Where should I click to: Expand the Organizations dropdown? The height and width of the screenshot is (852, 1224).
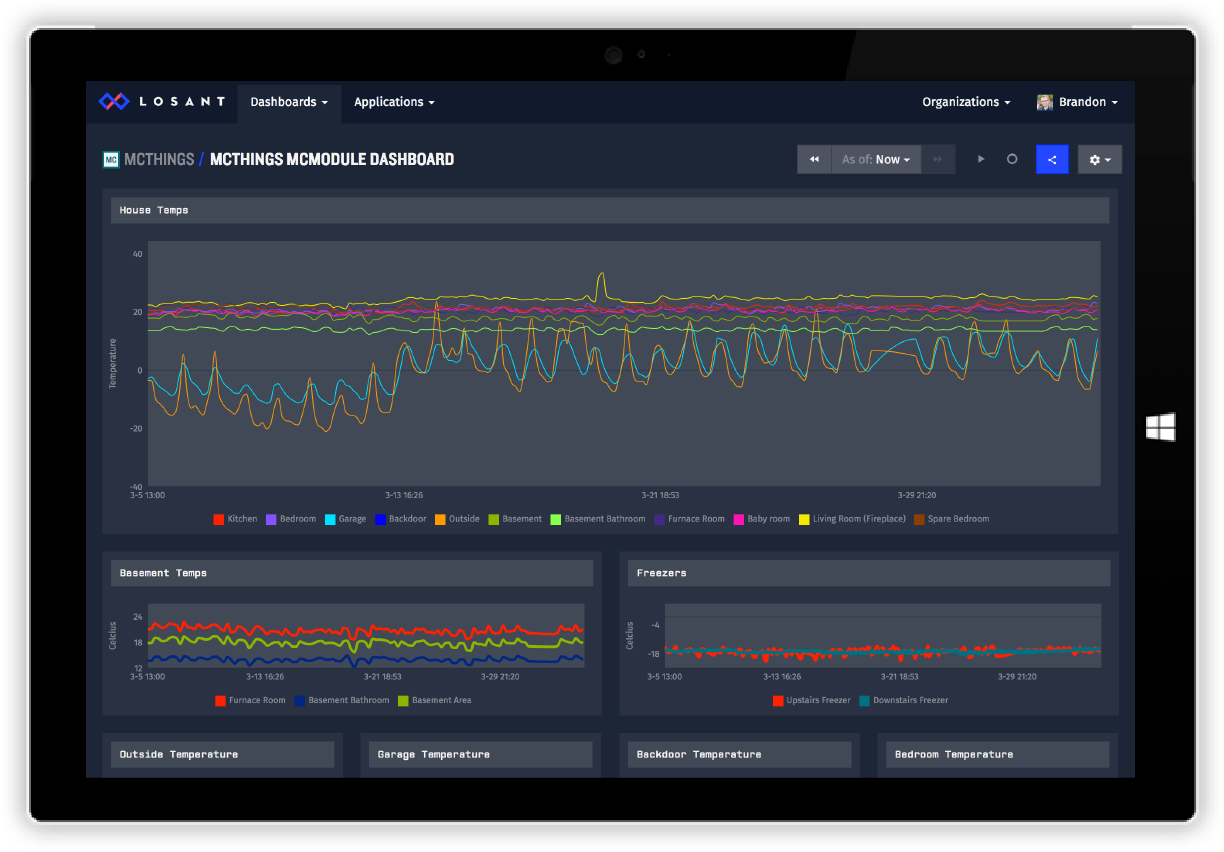tap(965, 102)
